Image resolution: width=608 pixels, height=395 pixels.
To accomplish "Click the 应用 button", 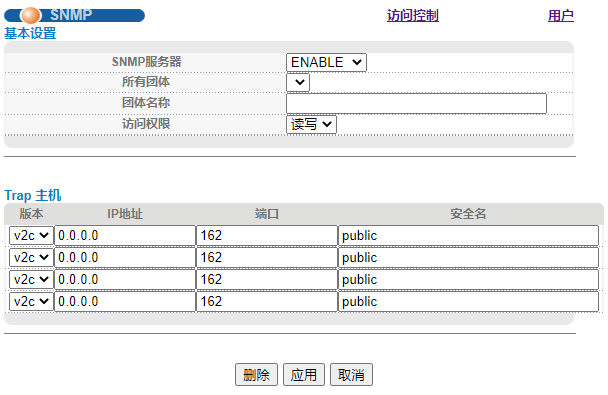I will coord(304,374).
